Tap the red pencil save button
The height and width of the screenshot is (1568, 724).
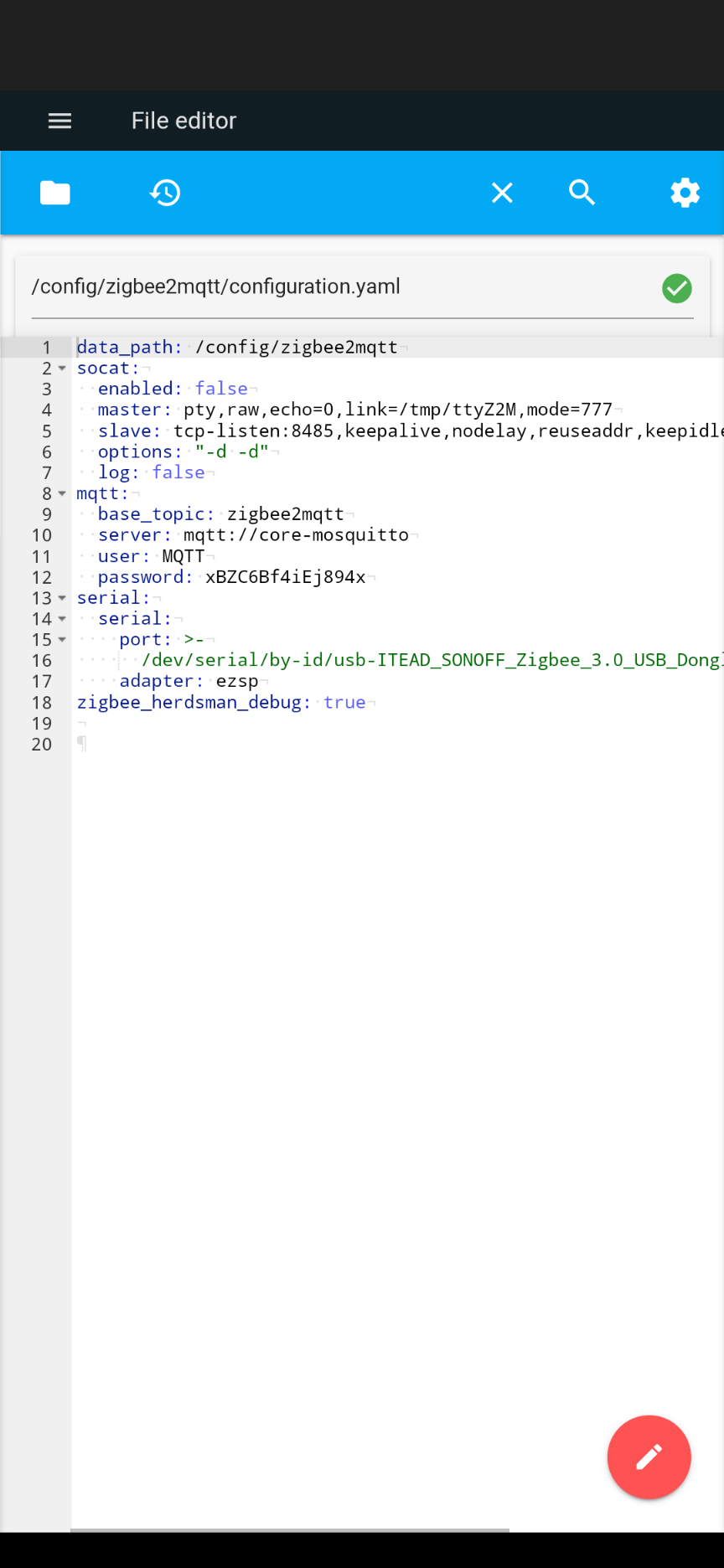(649, 1457)
